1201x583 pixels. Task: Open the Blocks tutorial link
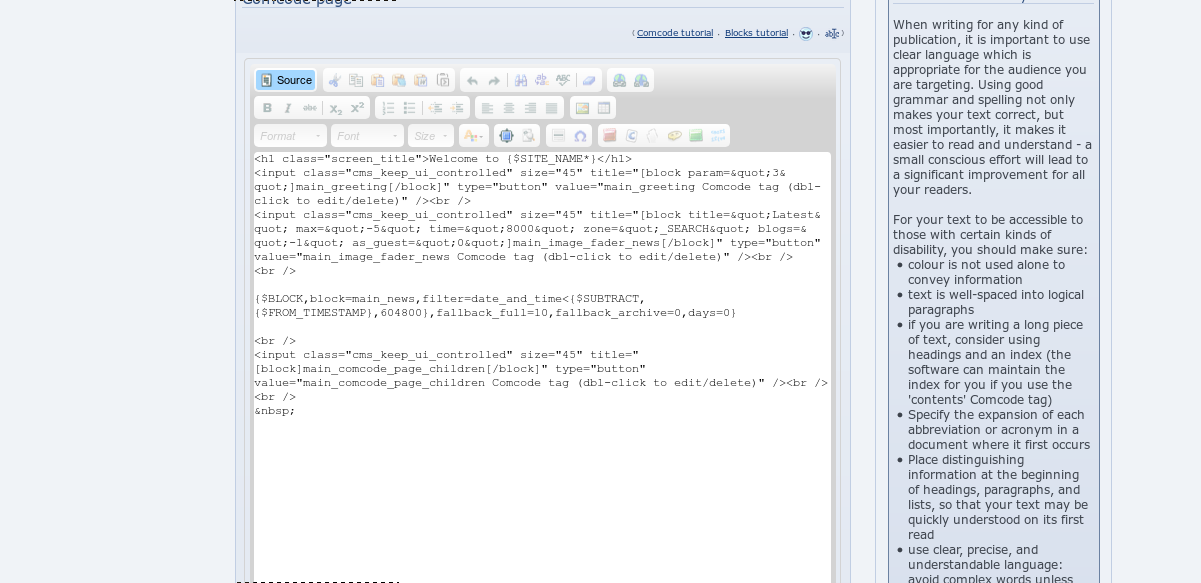pos(756,33)
